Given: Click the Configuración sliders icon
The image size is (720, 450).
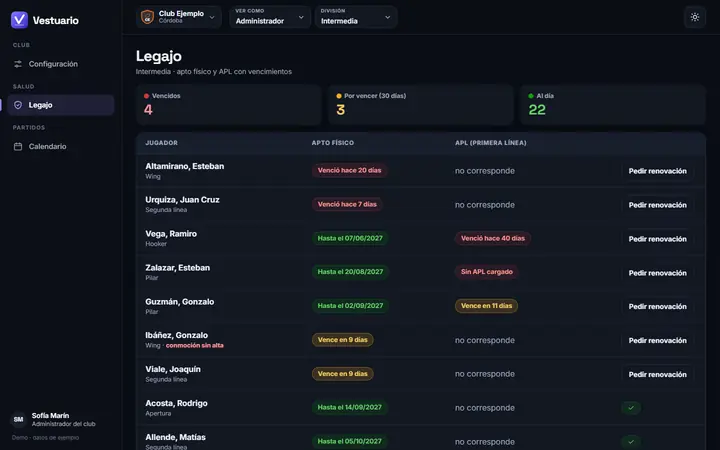Looking at the screenshot, I should (18, 64).
